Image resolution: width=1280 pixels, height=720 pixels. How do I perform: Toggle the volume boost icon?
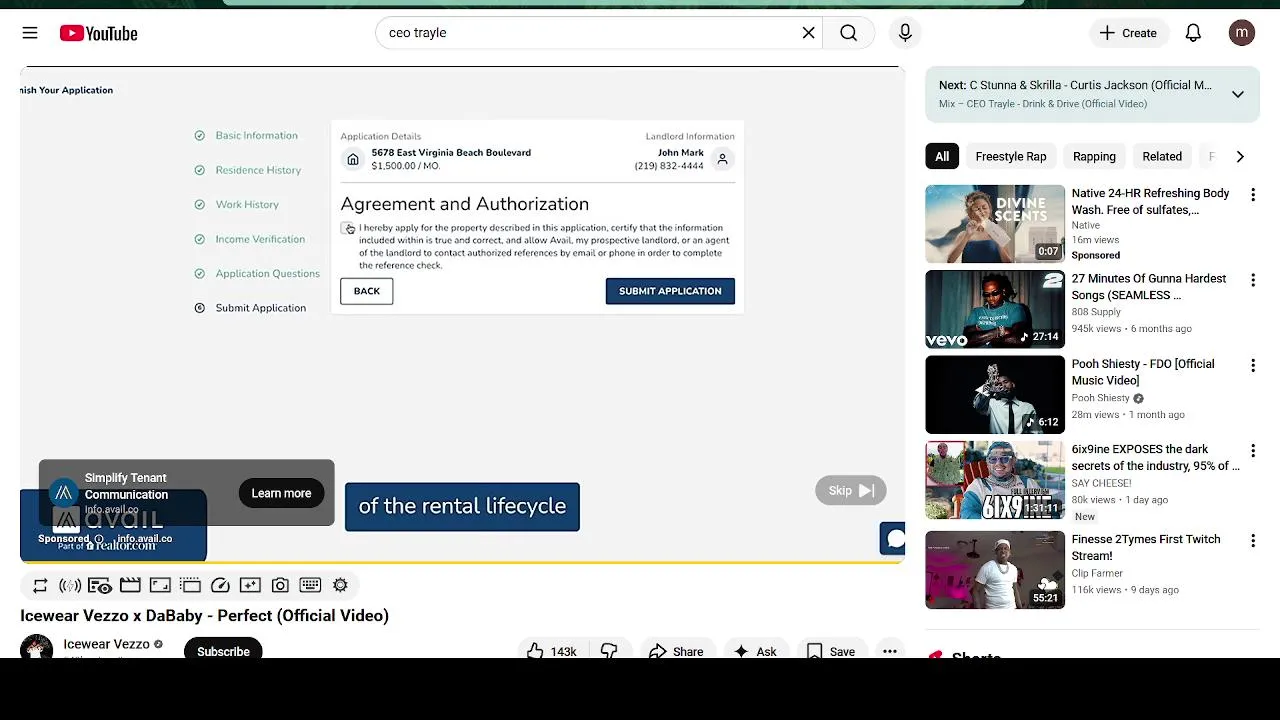point(70,585)
